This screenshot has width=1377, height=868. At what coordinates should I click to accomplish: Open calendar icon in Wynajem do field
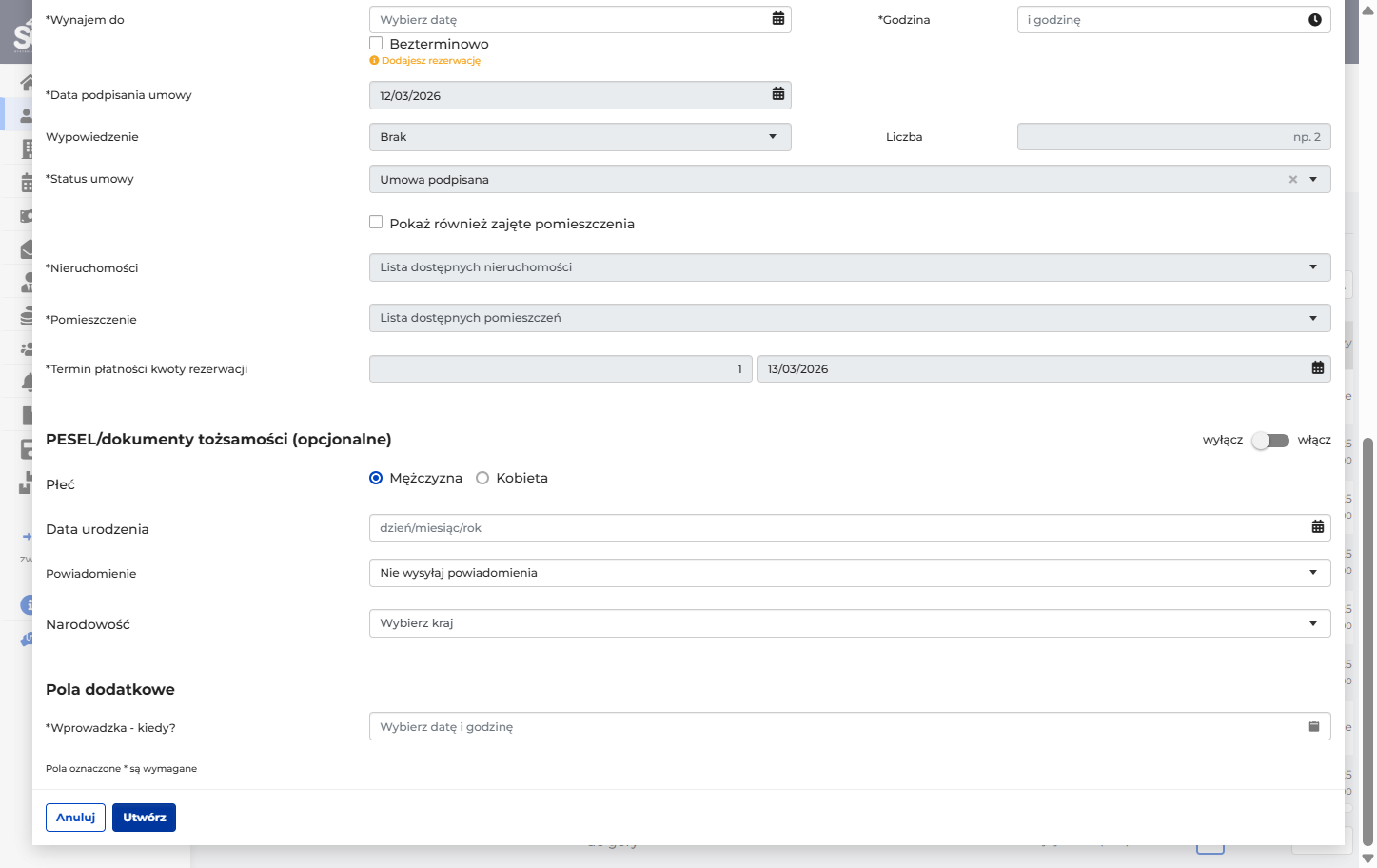point(778,19)
